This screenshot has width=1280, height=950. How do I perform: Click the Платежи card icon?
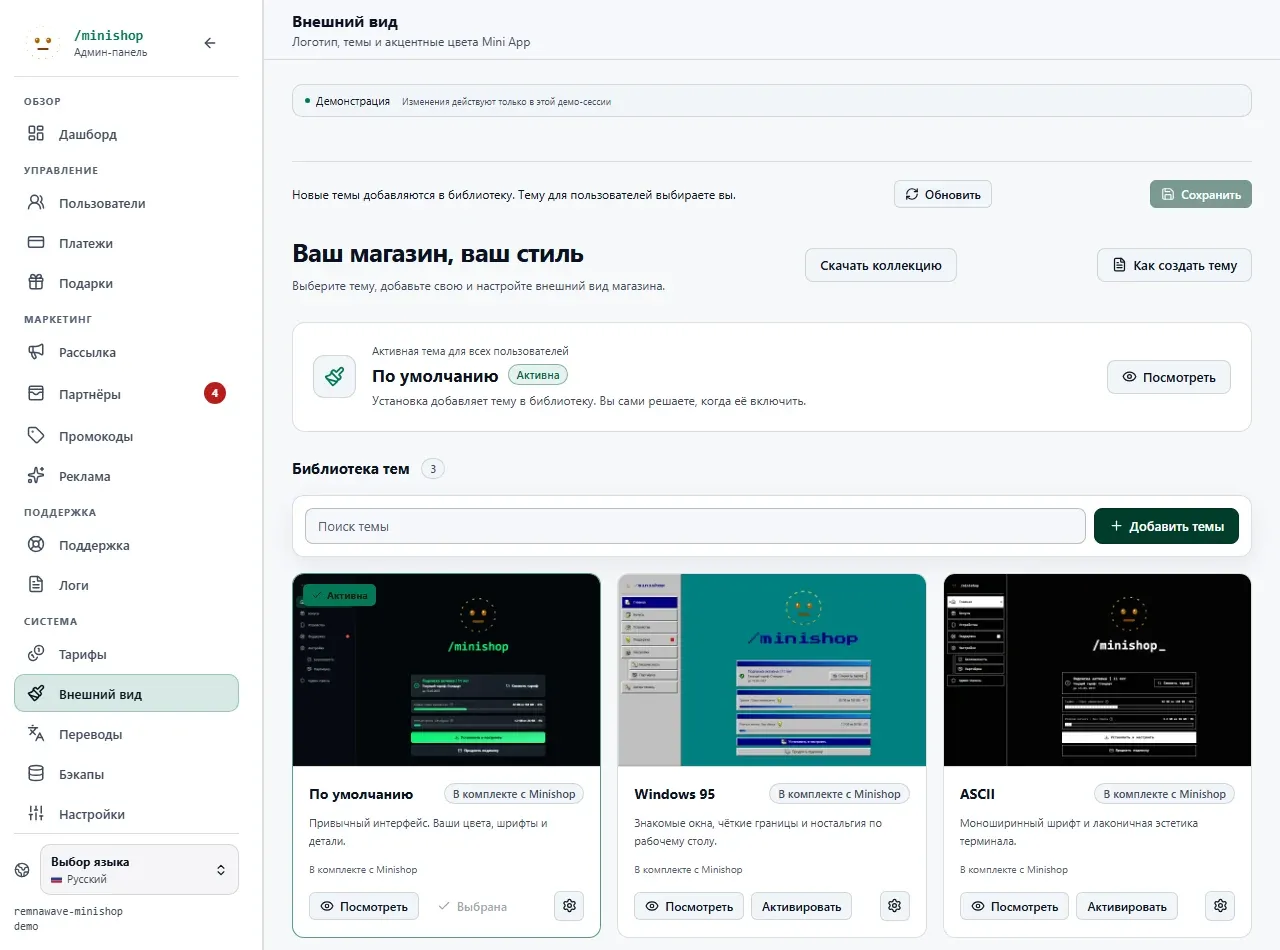(x=36, y=243)
